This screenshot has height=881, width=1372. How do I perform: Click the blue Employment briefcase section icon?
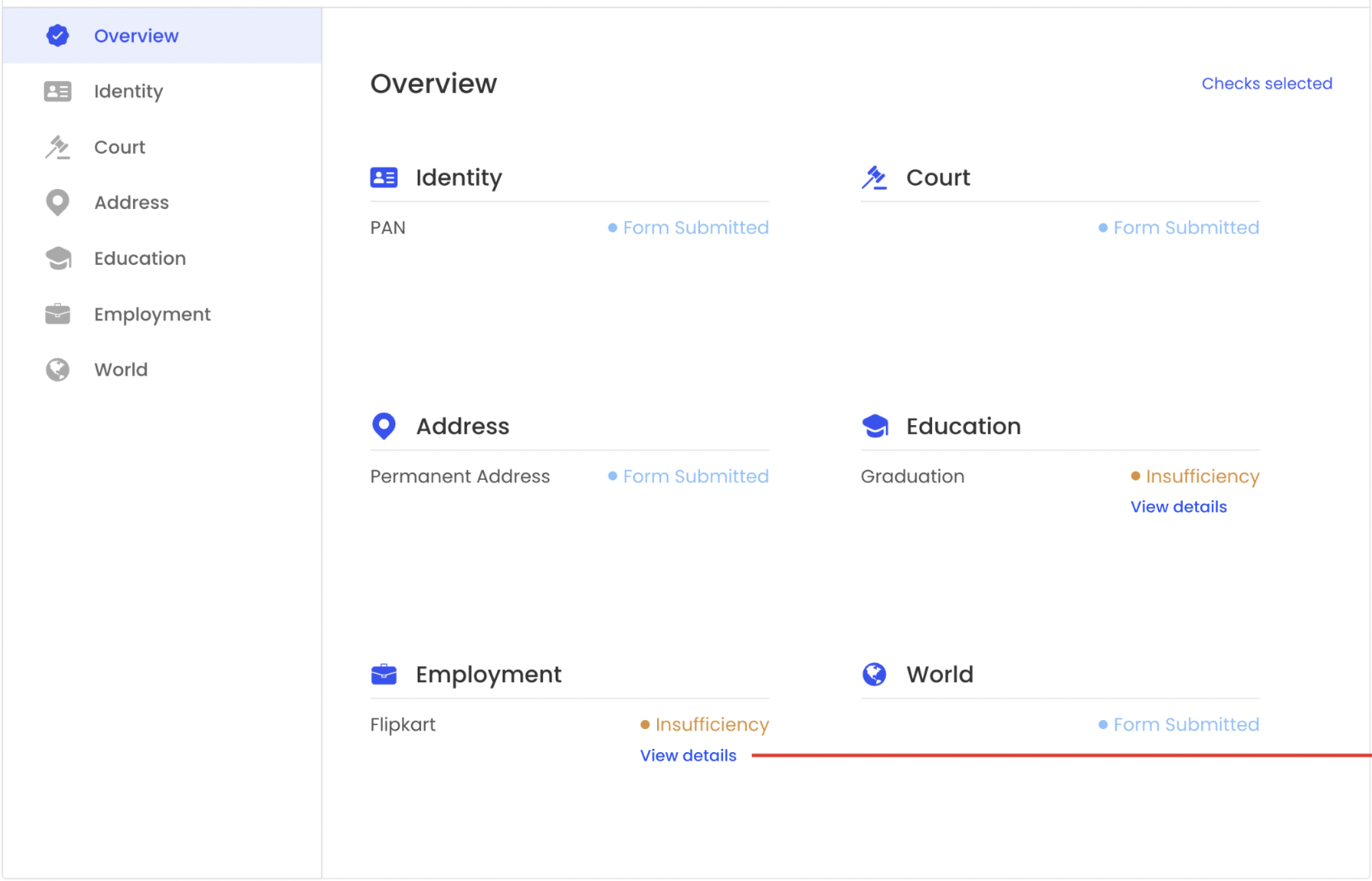(x=384, y=675)
